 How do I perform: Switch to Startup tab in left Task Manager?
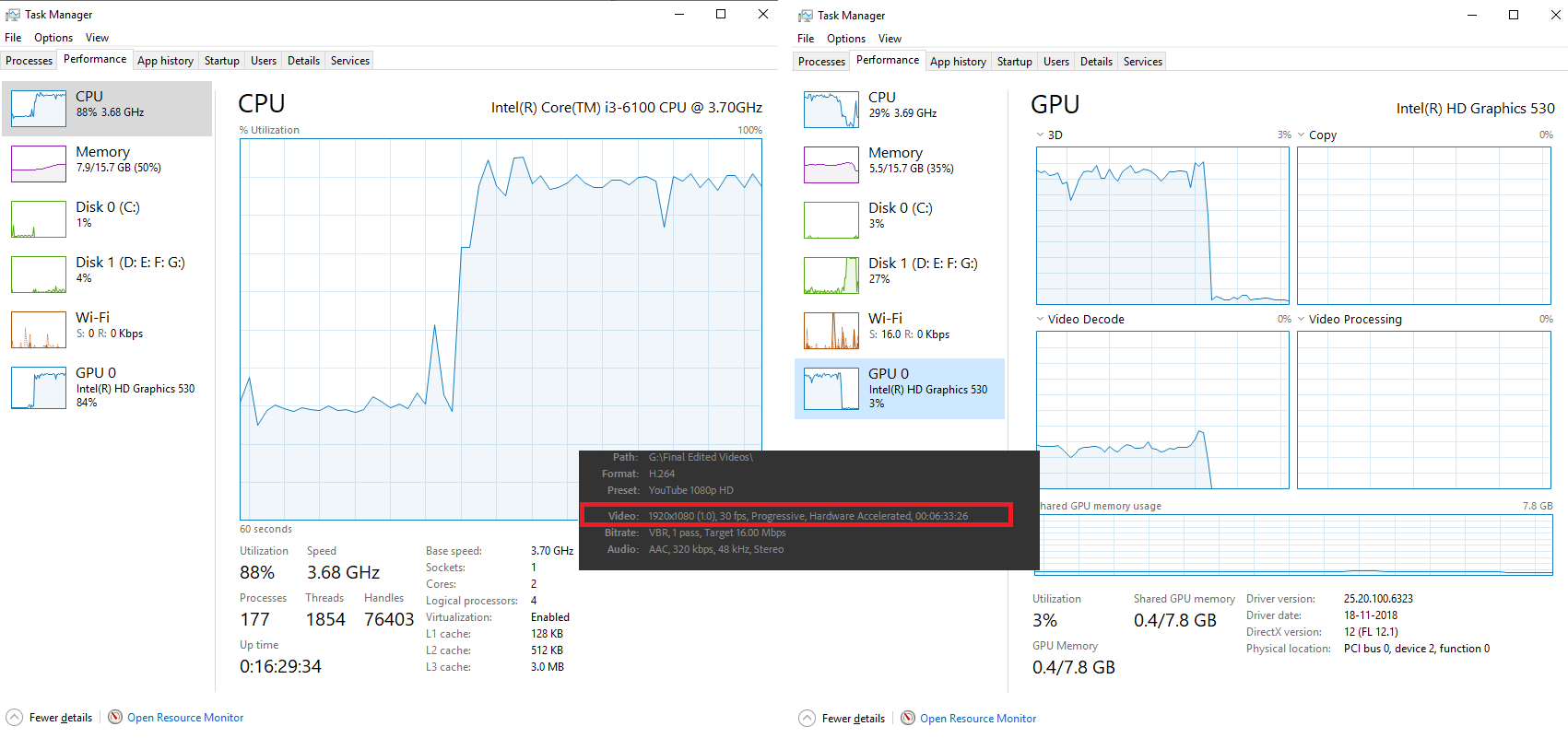221,61
